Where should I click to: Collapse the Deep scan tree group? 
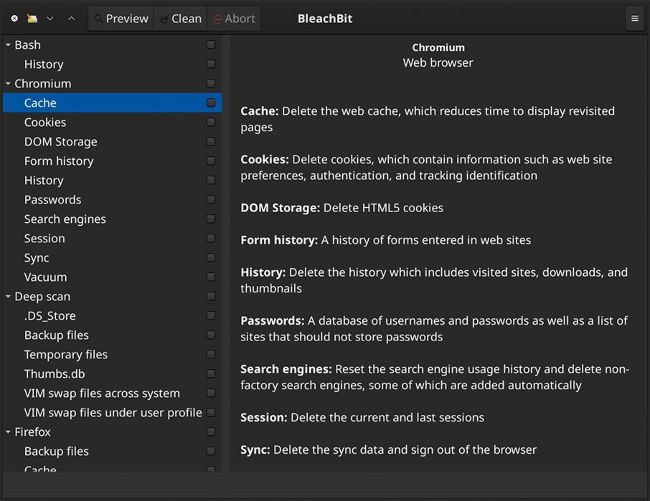tap(8, 296)
